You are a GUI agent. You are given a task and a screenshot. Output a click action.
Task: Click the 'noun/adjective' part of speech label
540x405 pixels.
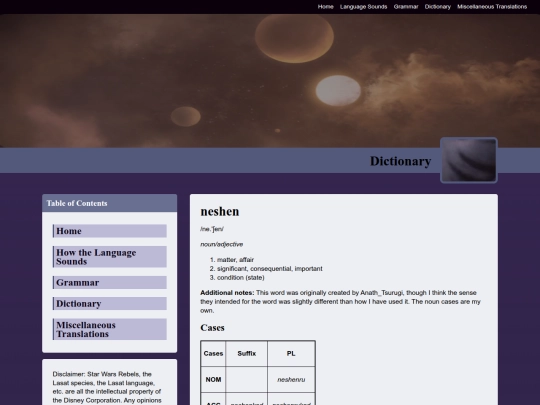tap(221, 244)
